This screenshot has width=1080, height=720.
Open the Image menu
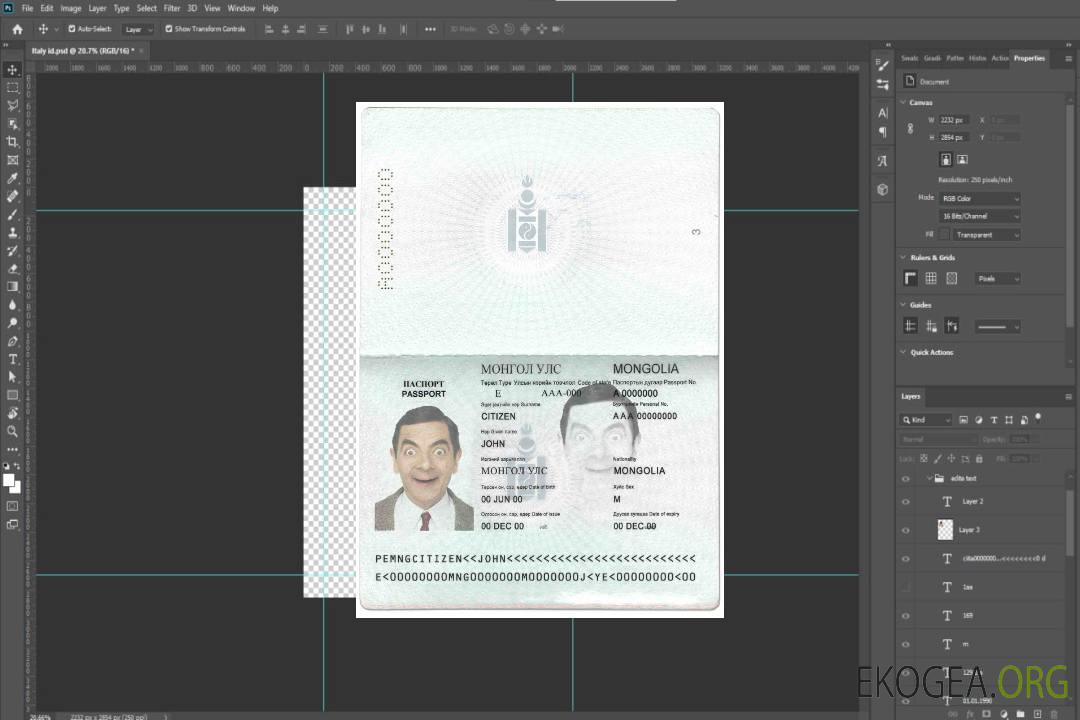pyautogui.click(x=70, y=8)
